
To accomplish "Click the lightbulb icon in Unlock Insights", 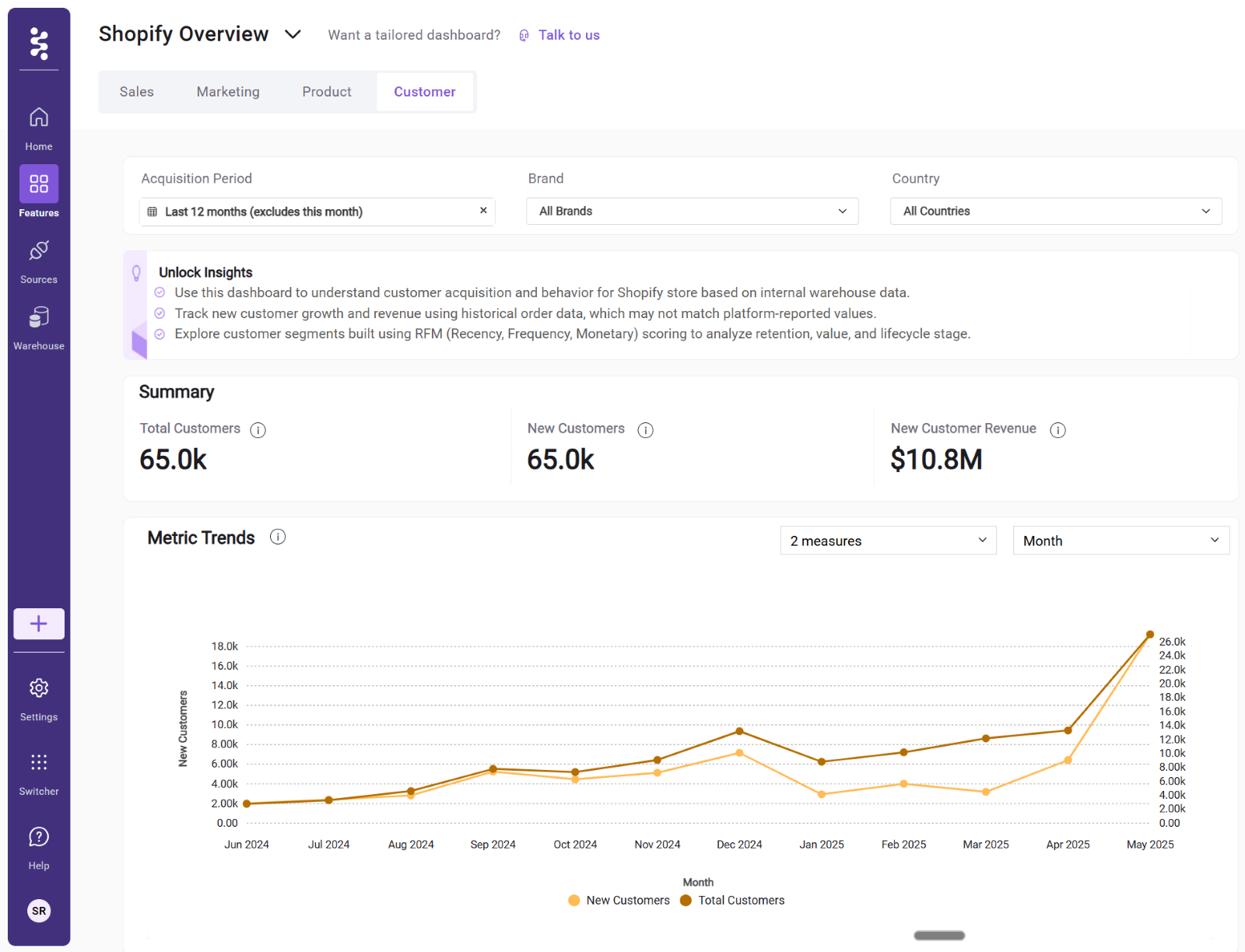I will (x=136, y=273).
